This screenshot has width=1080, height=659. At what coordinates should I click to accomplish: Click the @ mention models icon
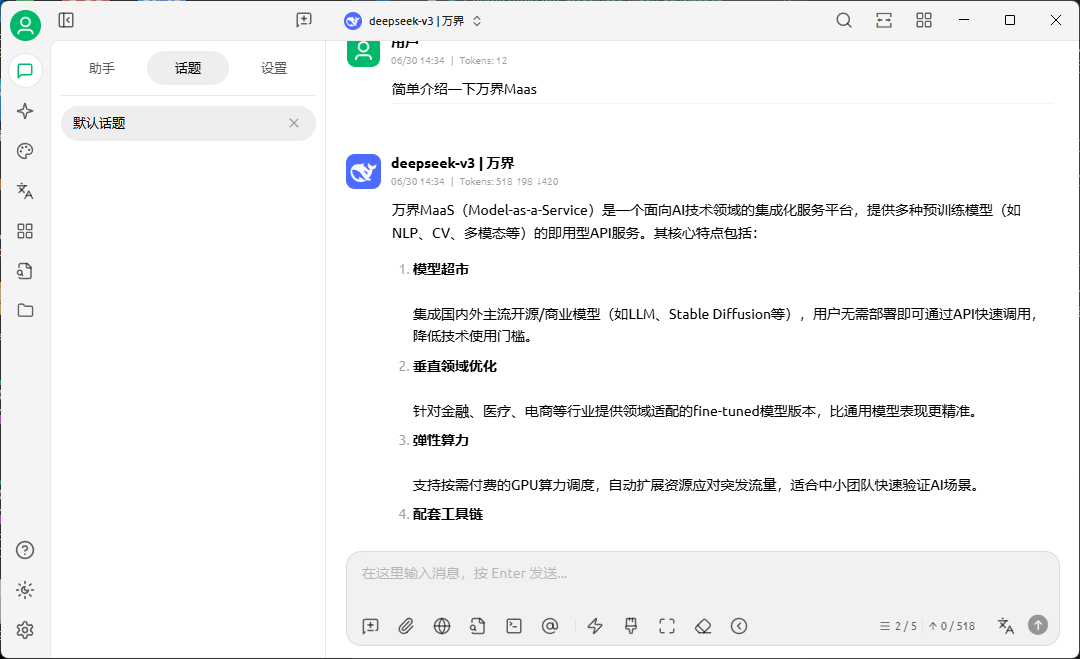550,626
